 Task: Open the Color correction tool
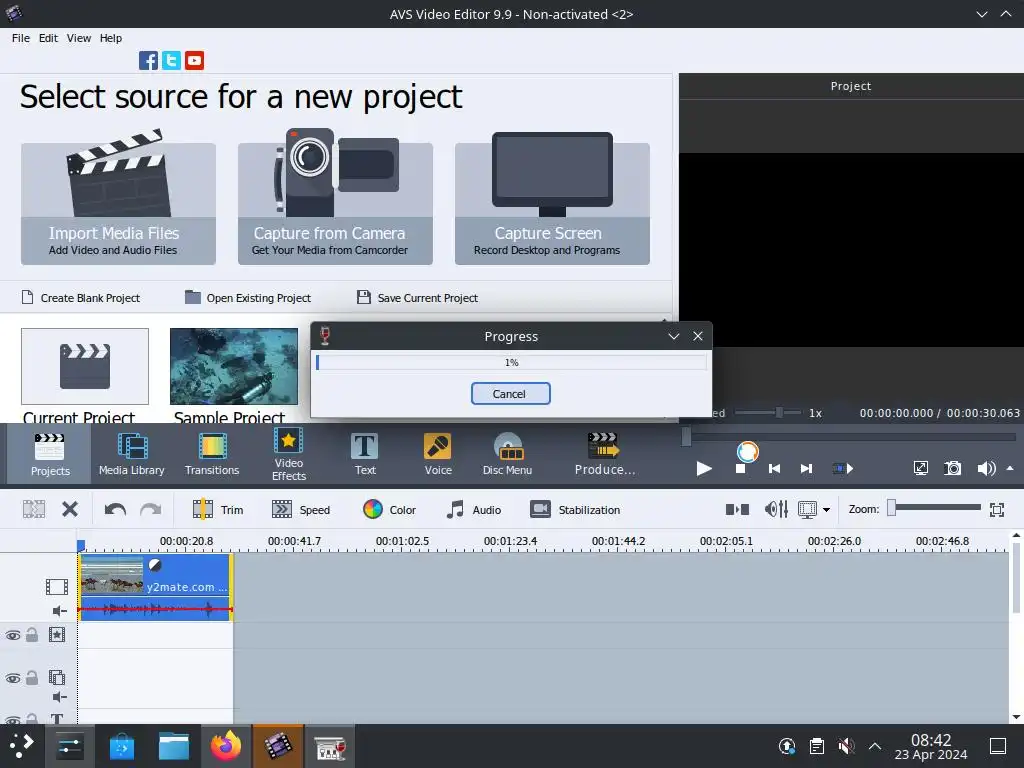pyautogui.click(x=389, y=509)
